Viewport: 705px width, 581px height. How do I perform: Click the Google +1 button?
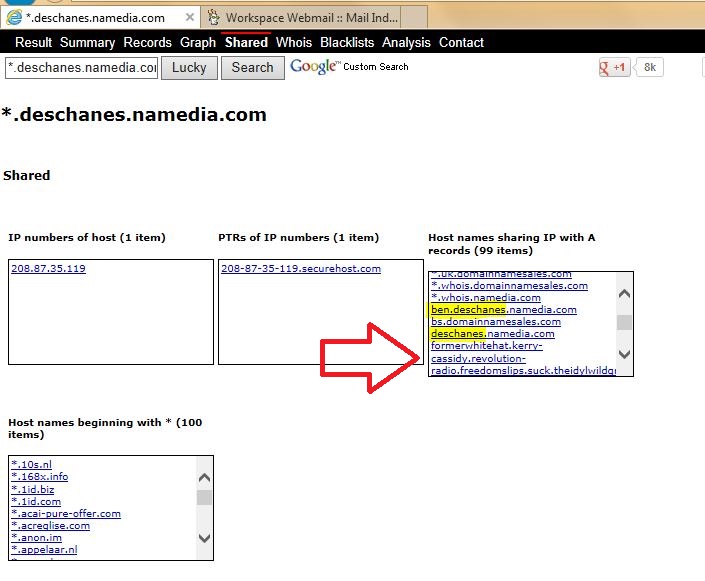click(x=613, y=67)
